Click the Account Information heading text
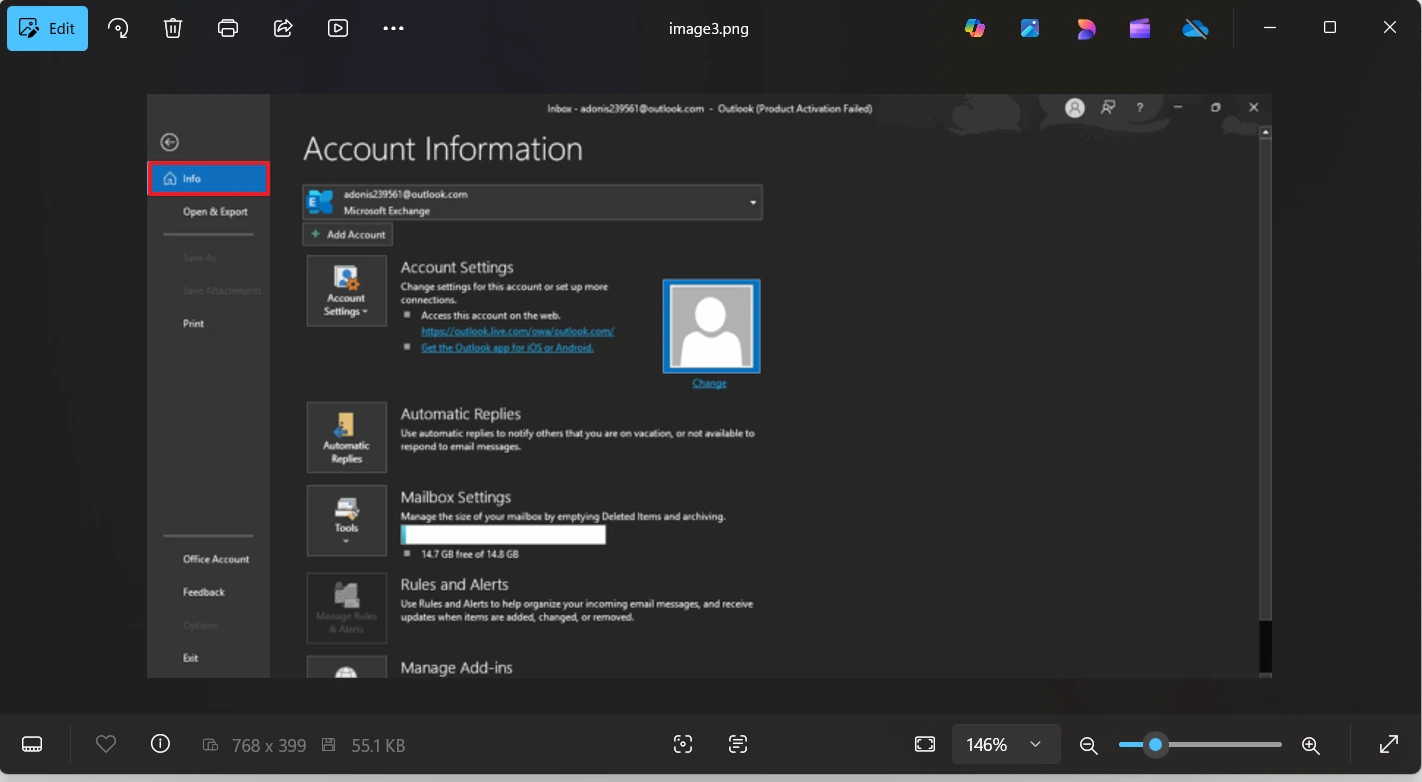The height and width of the screenshot is (782, 1422). 443,149
